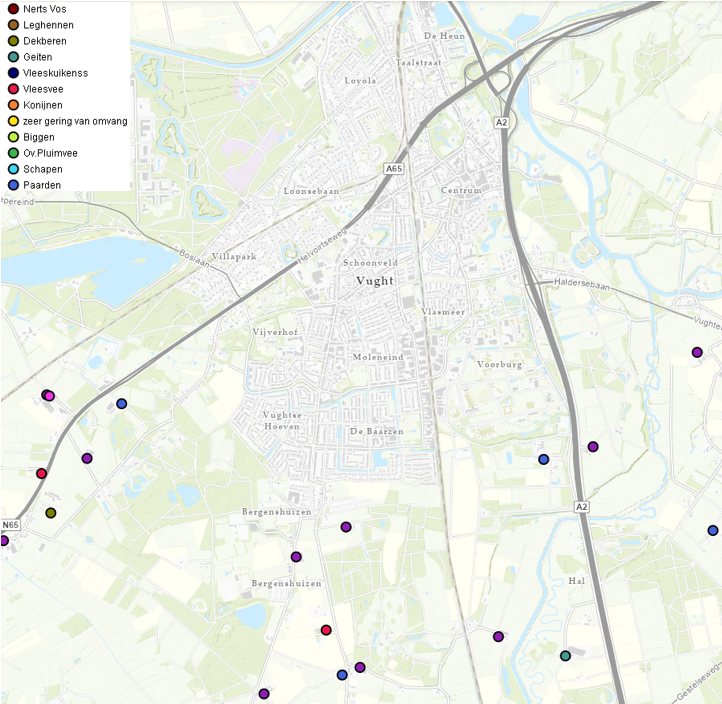This screenshot has width=722, height=704.
Task: Select the Leghennen brown legend circle
Action: coord(13,25)
